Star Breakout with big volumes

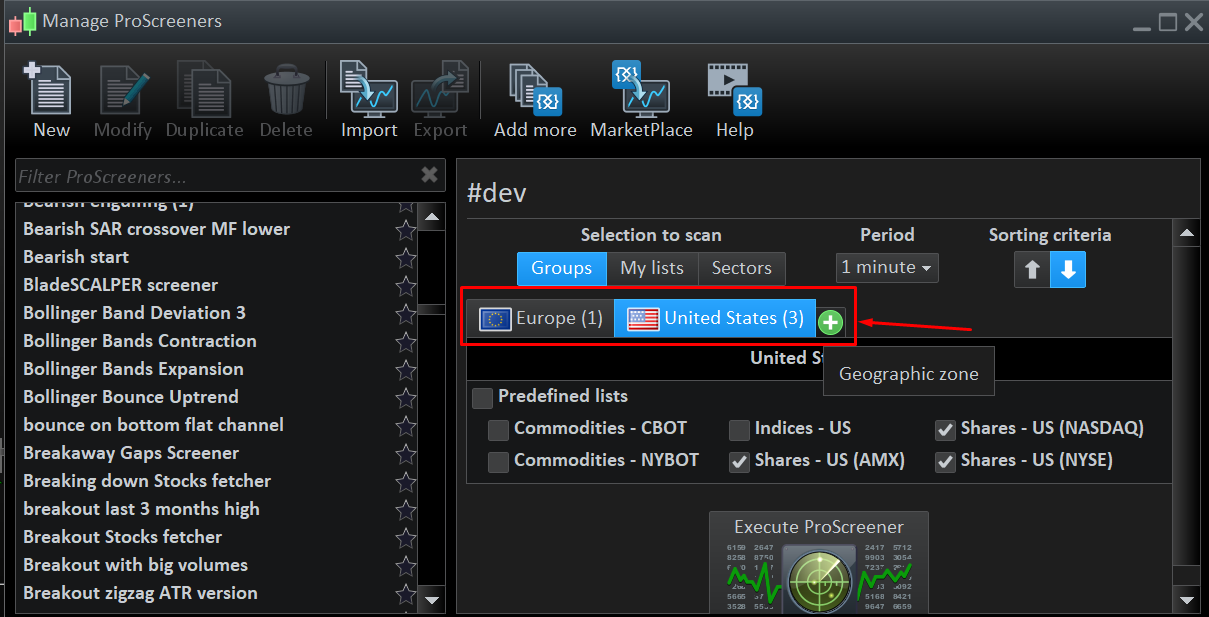tap(405, 566)
